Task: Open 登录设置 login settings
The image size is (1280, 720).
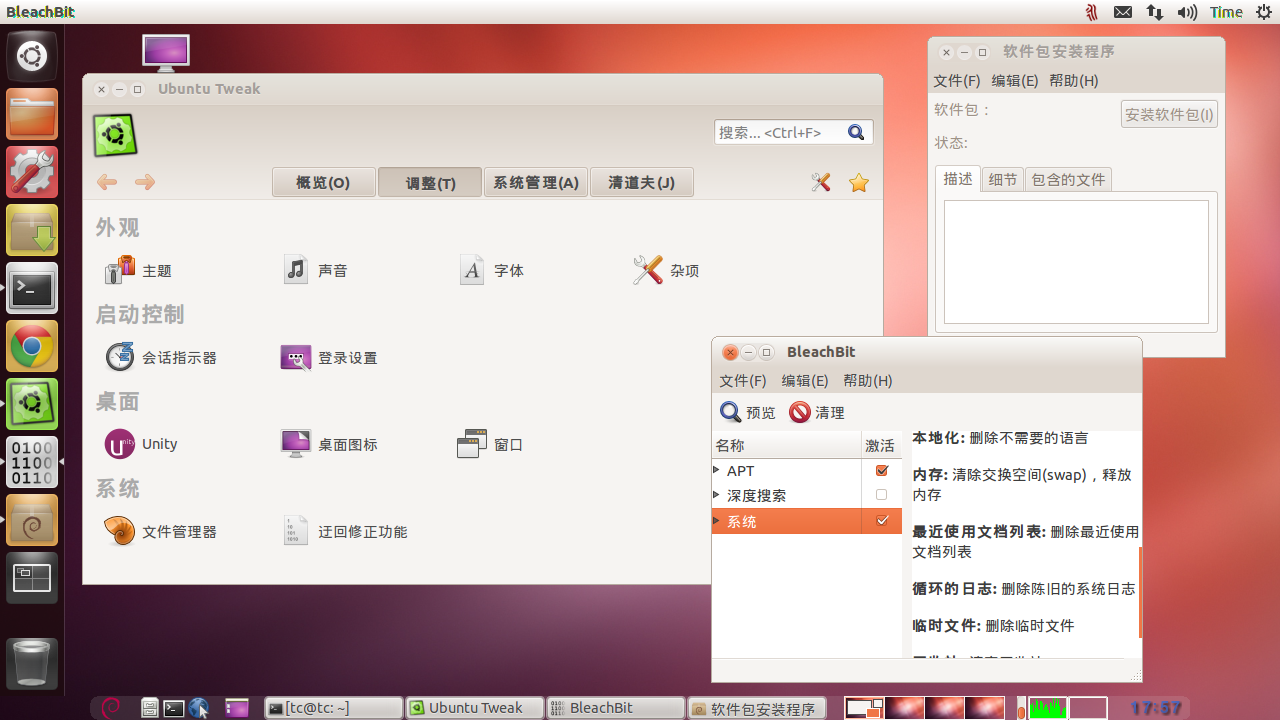Action: coord(329,357)
